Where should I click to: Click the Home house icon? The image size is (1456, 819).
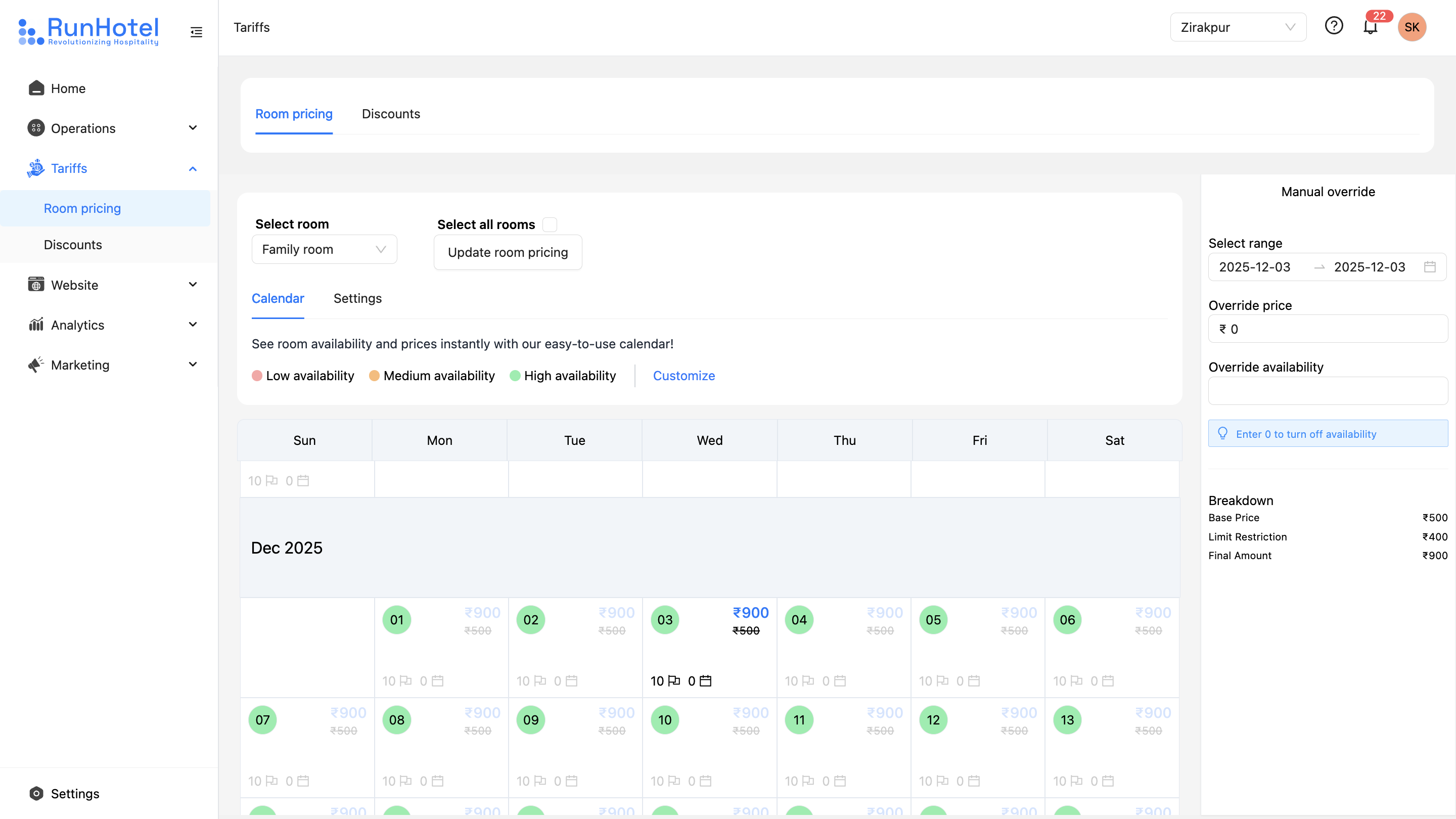36,88
